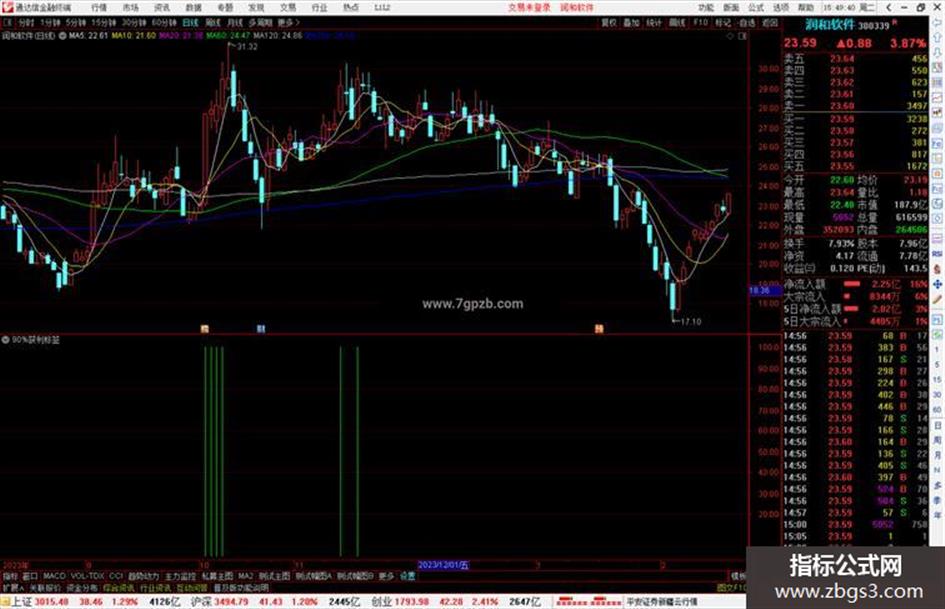Click the 复权 button
This screenshot has width=945, height=609.
point(609,23)
